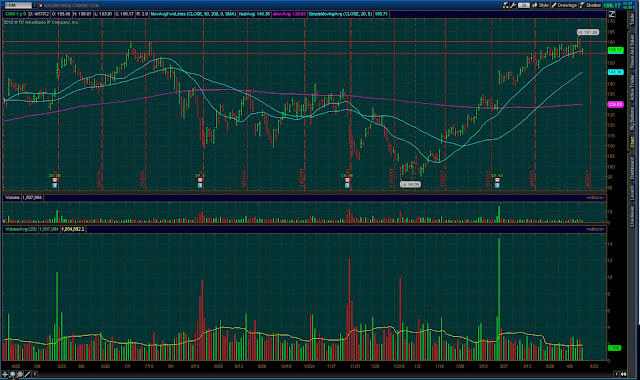Click the blue event marker near 11/21

[347, 185]
